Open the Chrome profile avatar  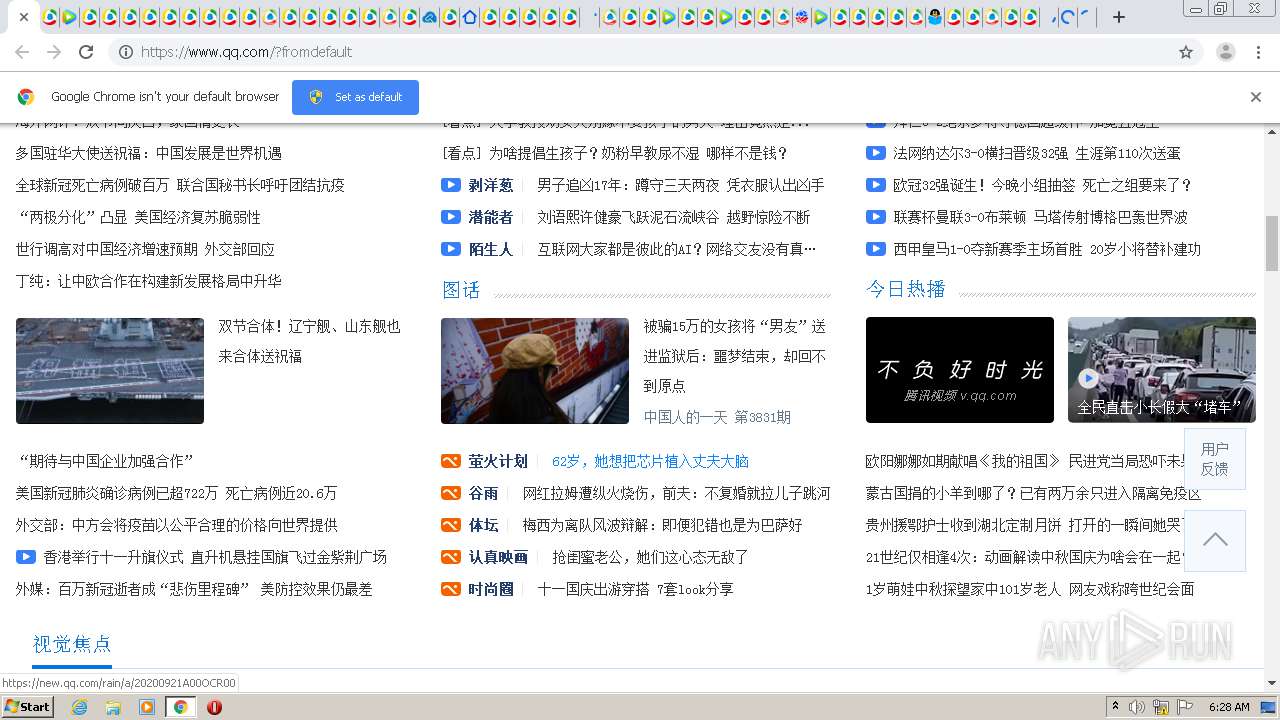pos(1226,52)
